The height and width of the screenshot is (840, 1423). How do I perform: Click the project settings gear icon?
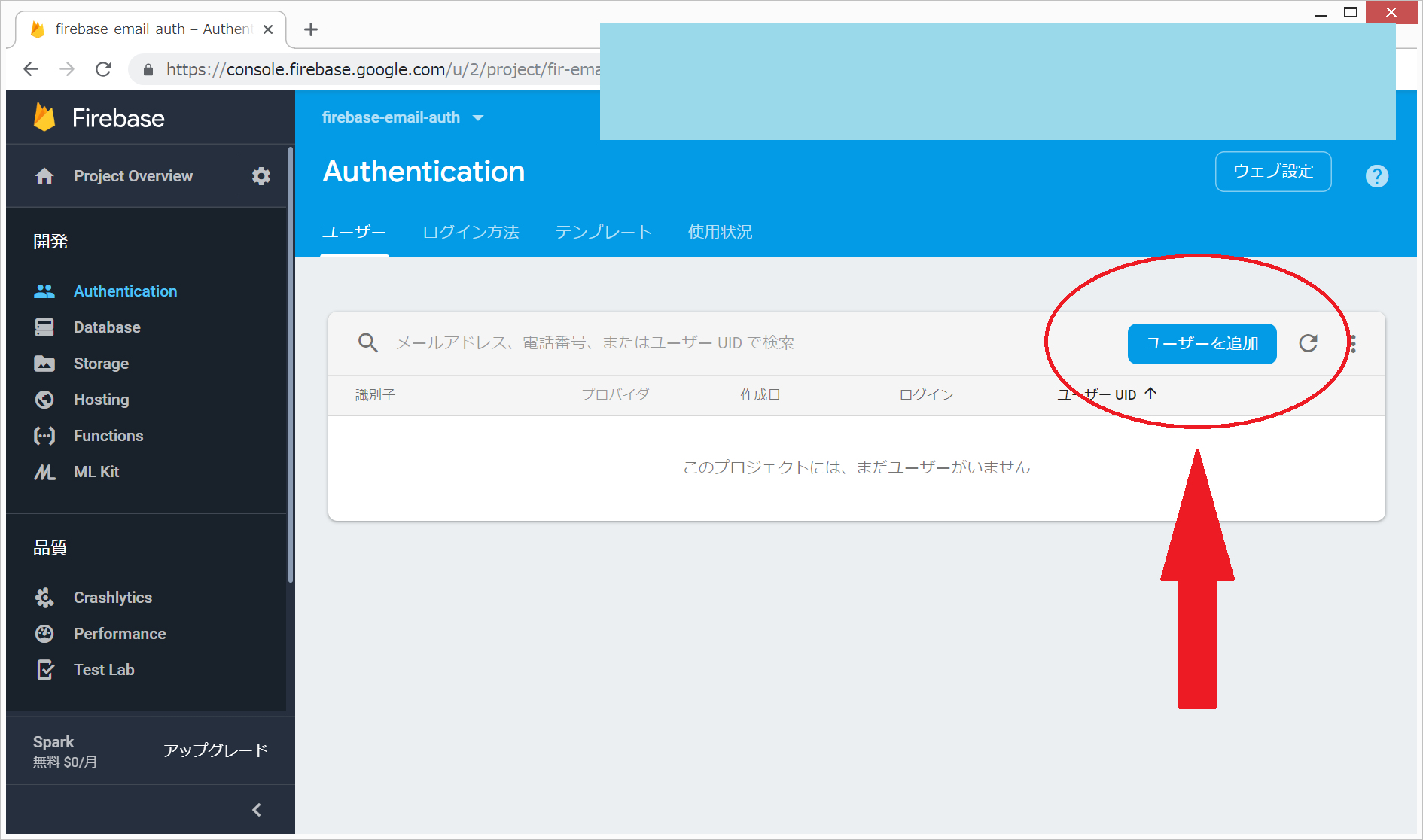click(x=261, y=176)
